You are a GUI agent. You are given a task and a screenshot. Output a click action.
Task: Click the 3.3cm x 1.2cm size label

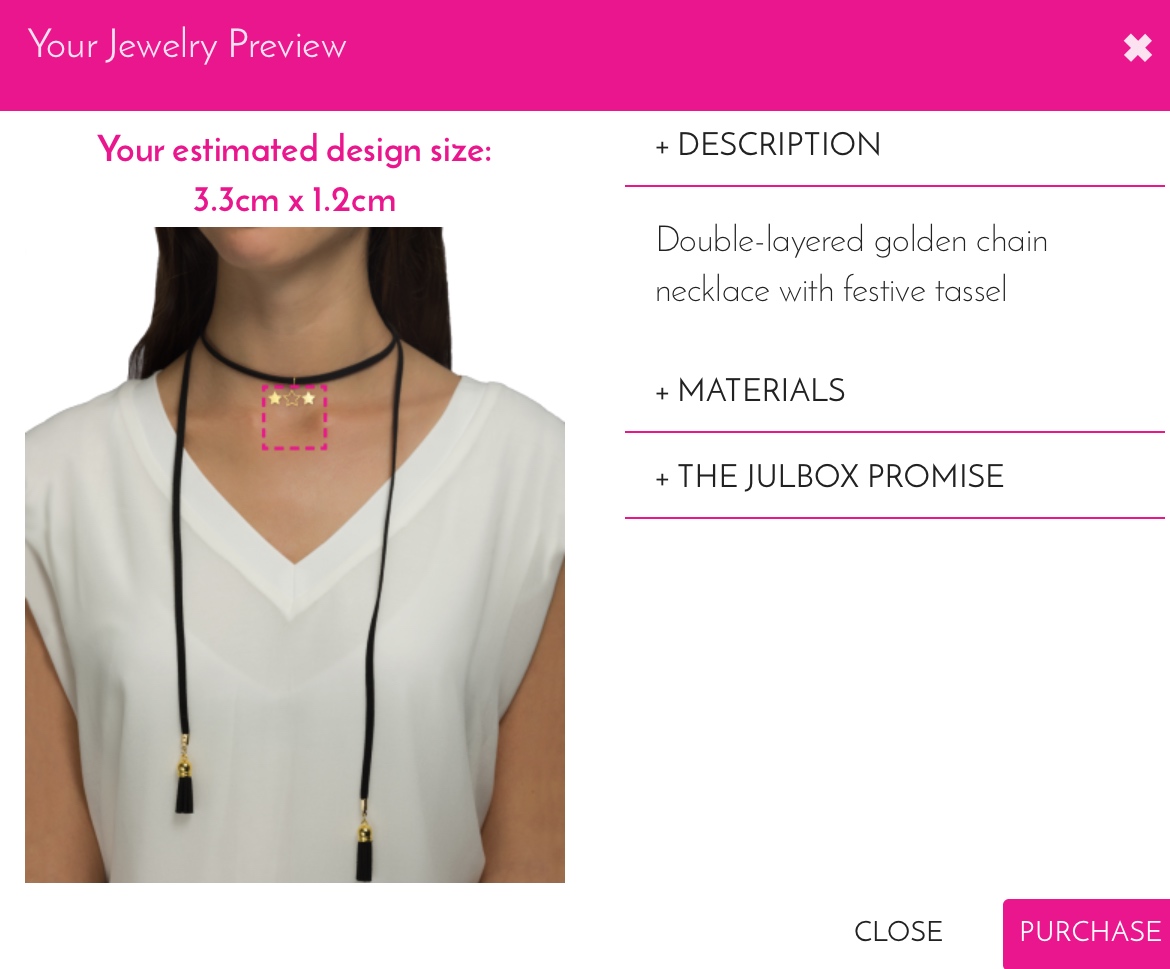click(x=295, y=200)
